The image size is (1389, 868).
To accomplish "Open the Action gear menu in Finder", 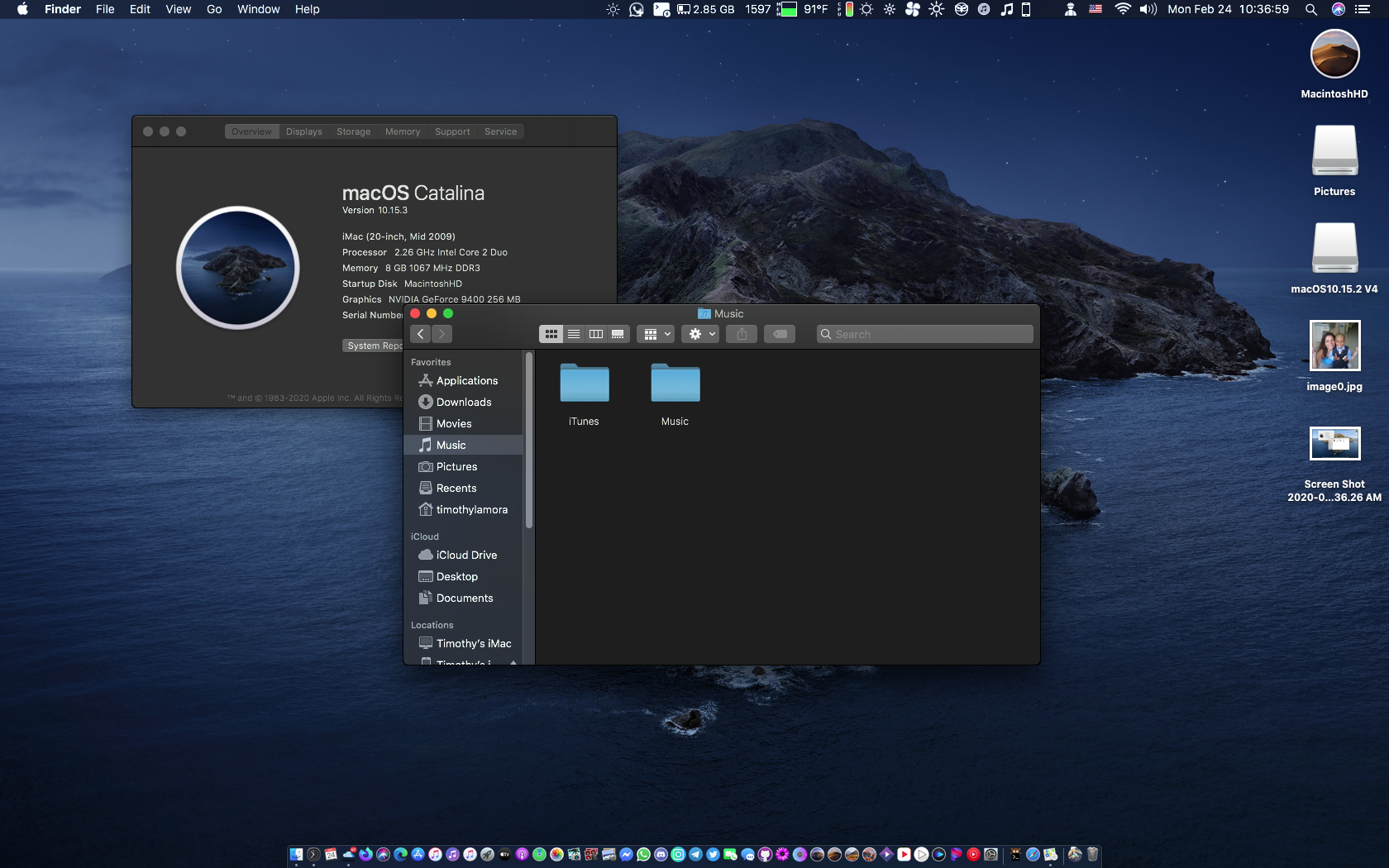I will coord(701,334).
